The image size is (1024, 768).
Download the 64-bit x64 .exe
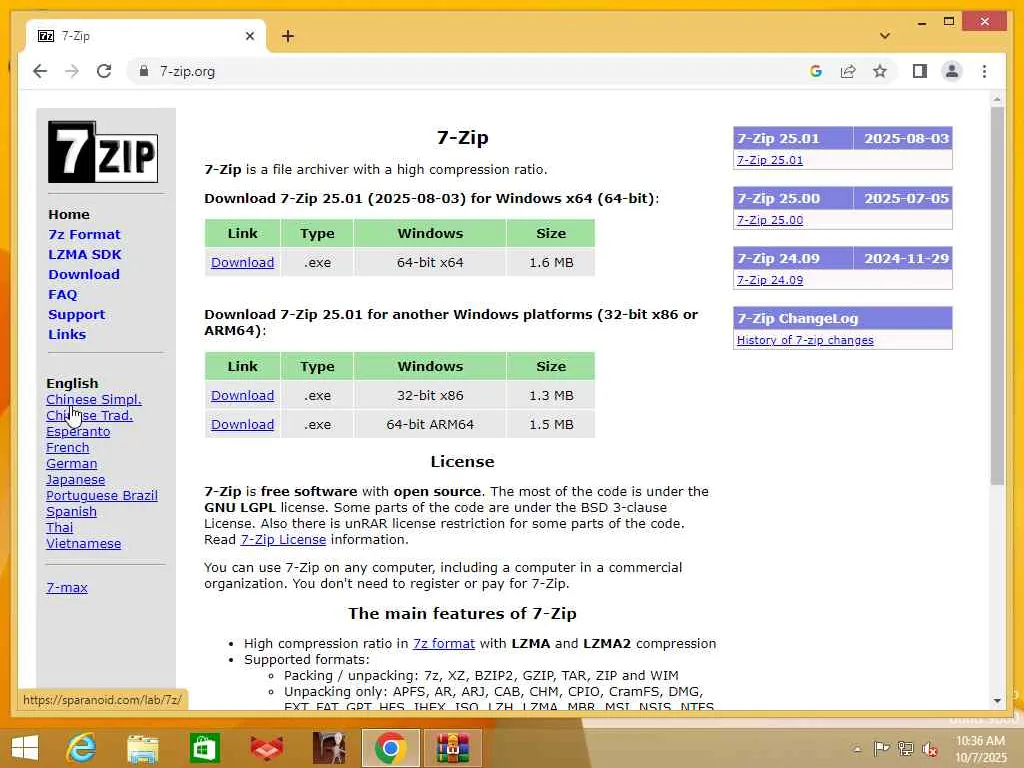pos(242,263)
